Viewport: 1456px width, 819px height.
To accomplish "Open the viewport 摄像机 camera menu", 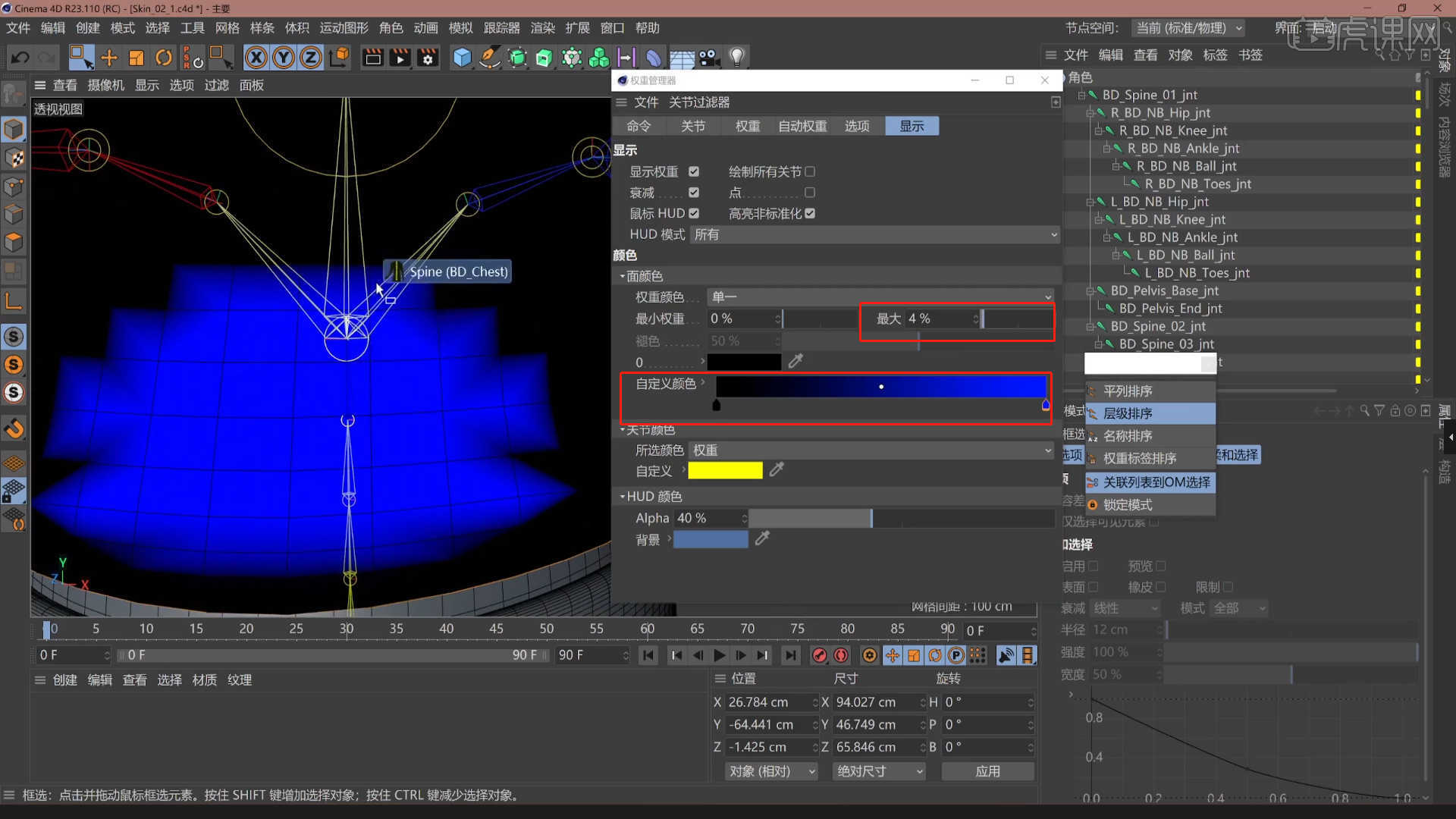I will click(x=105, y=85).
